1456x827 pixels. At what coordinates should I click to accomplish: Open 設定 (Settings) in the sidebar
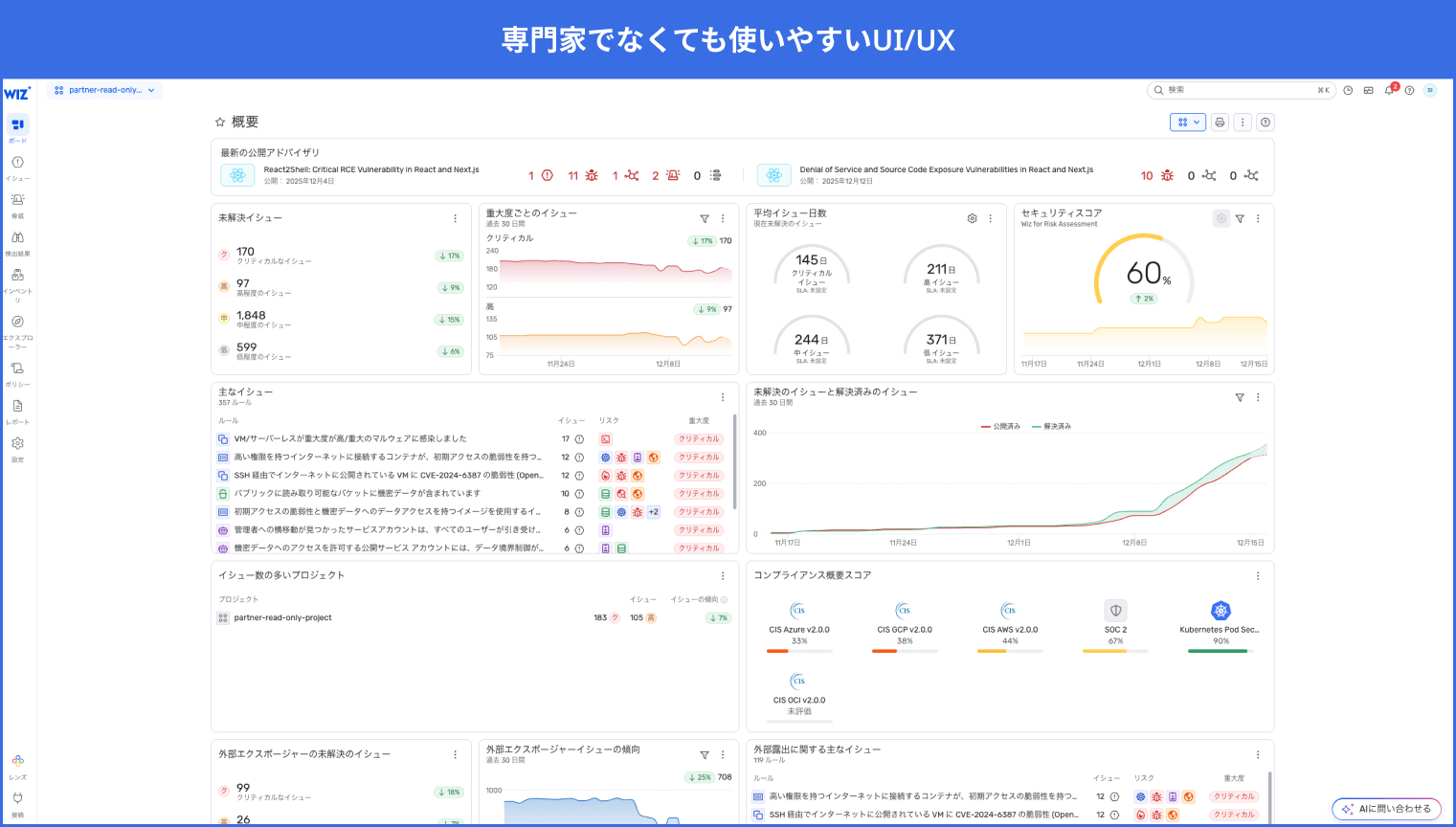[17, 444]
